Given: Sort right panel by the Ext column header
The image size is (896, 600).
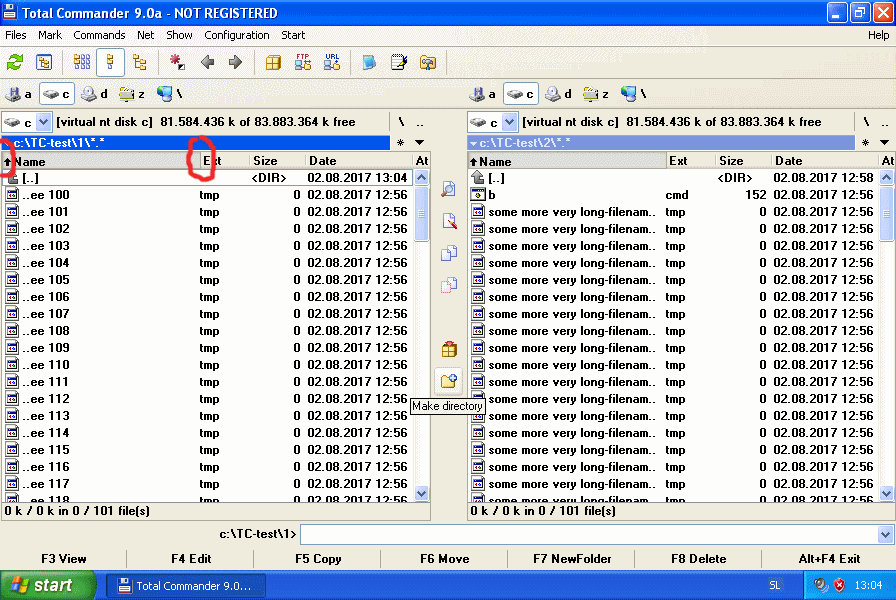Looking at the screenshot, I should 690,161.
